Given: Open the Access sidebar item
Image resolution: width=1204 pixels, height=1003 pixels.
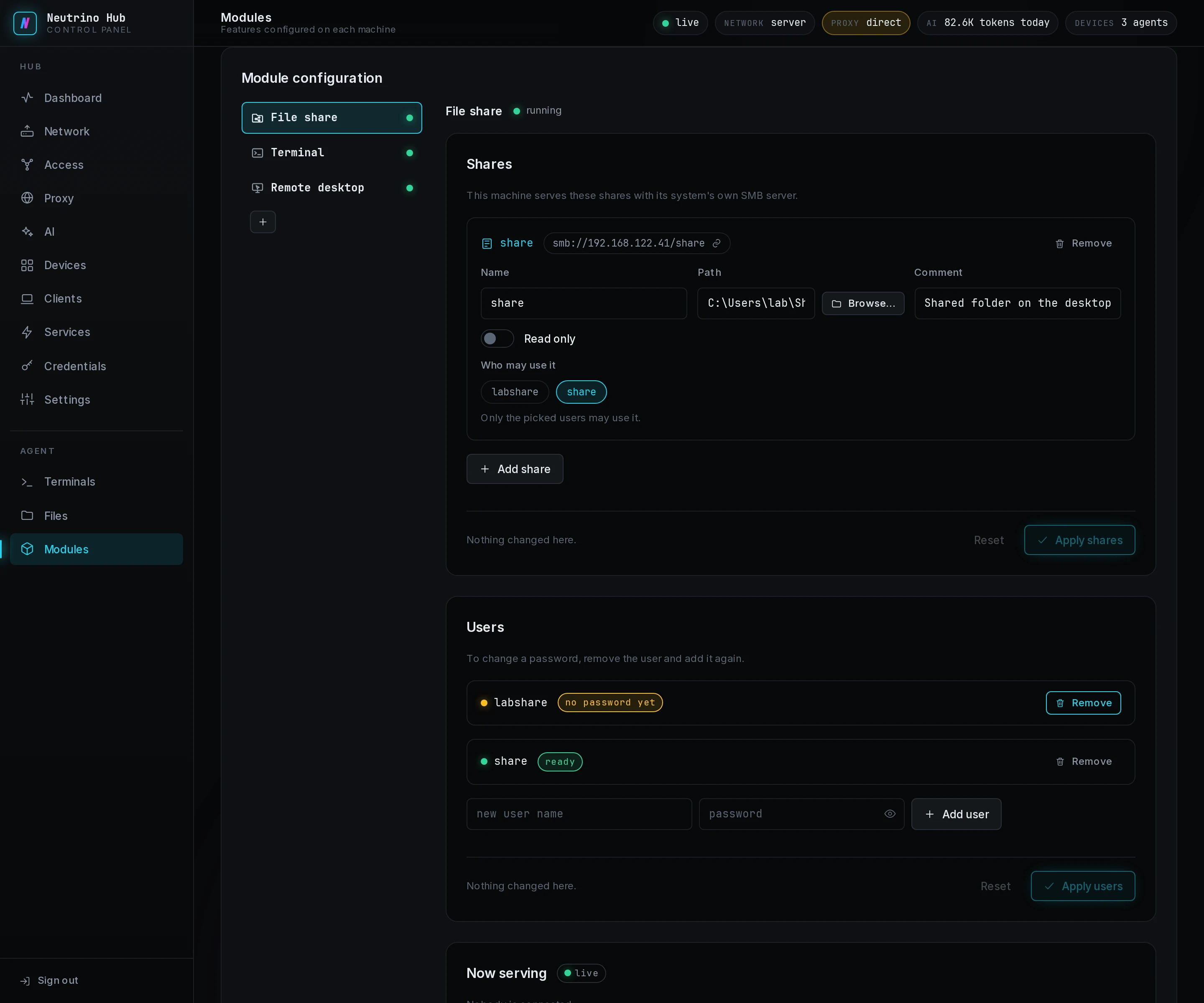Looking at the screenshot, I should point(96,165).
